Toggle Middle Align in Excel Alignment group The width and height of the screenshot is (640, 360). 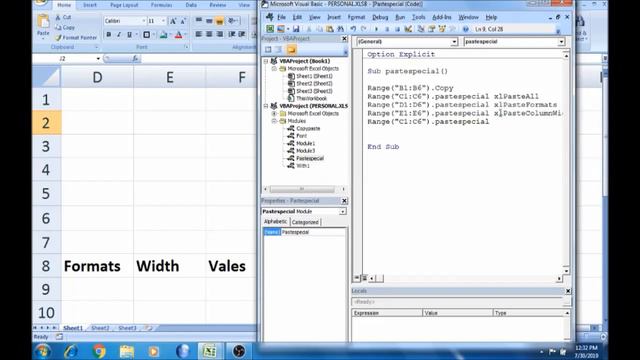pyautogui.click(x=209, y=21)
